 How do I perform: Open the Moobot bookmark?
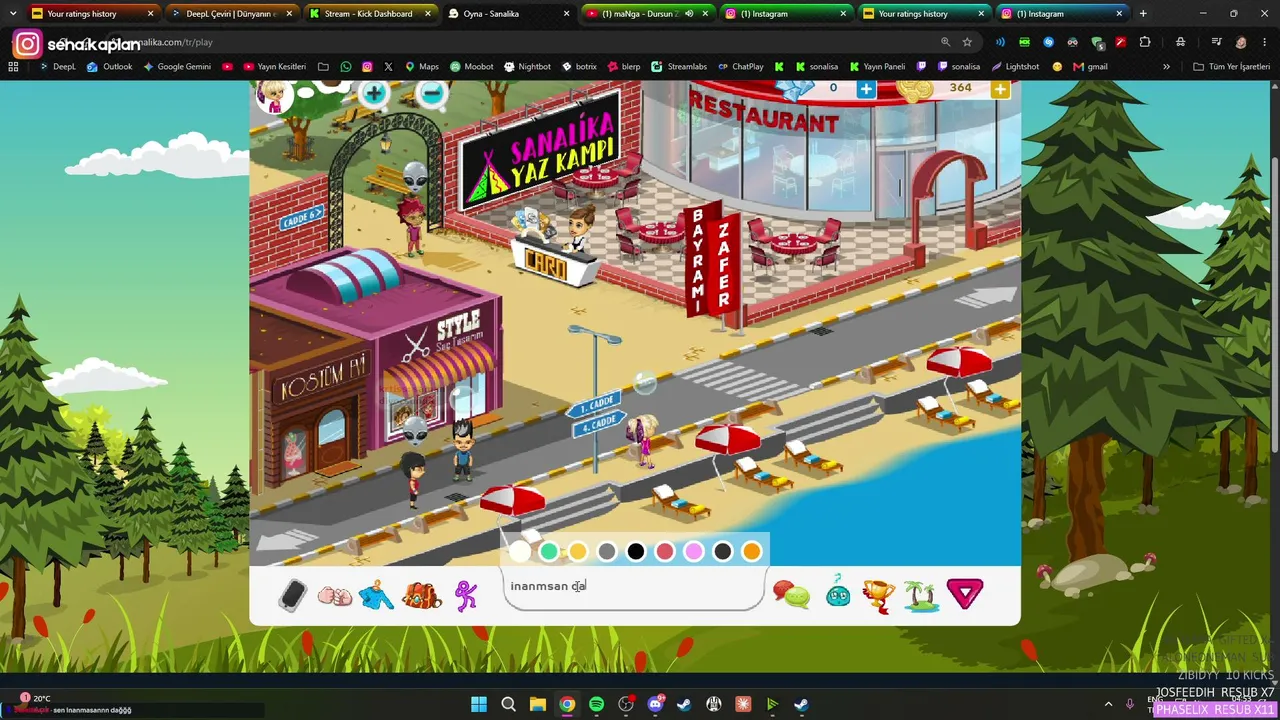471,67
